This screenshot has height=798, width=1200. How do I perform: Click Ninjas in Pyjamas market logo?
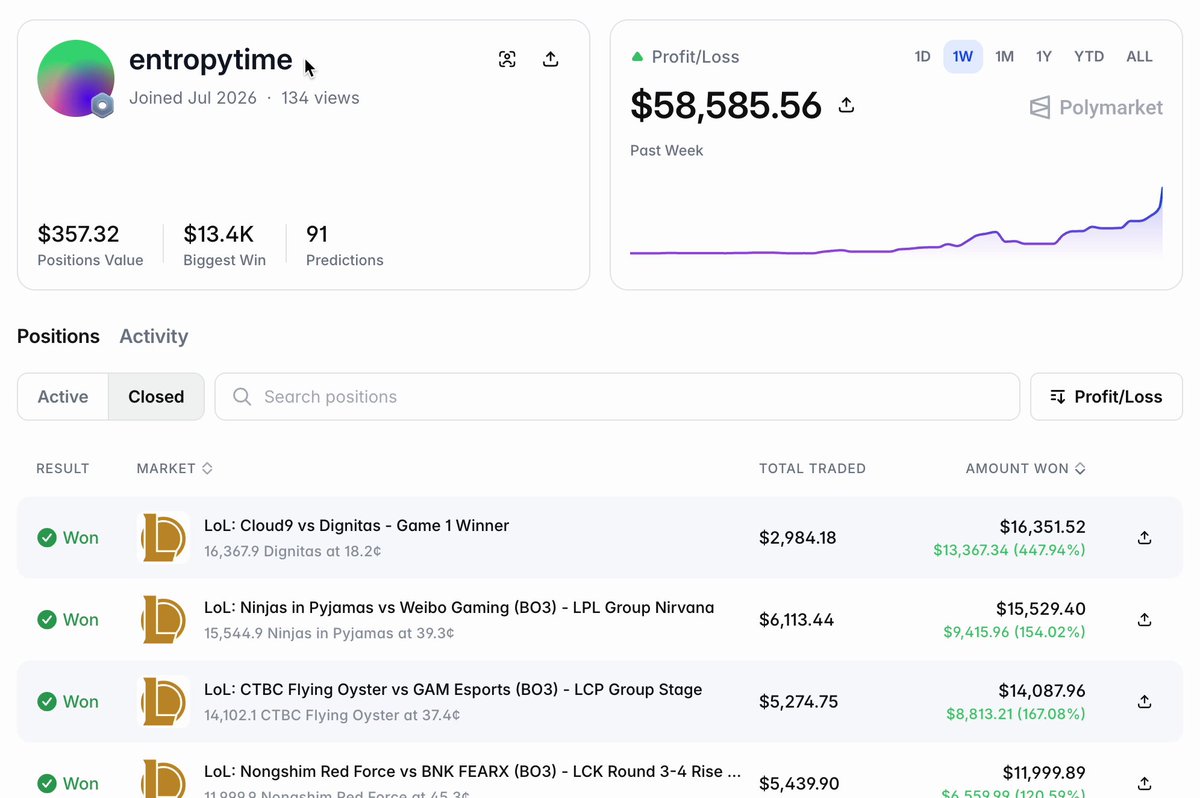163,620
